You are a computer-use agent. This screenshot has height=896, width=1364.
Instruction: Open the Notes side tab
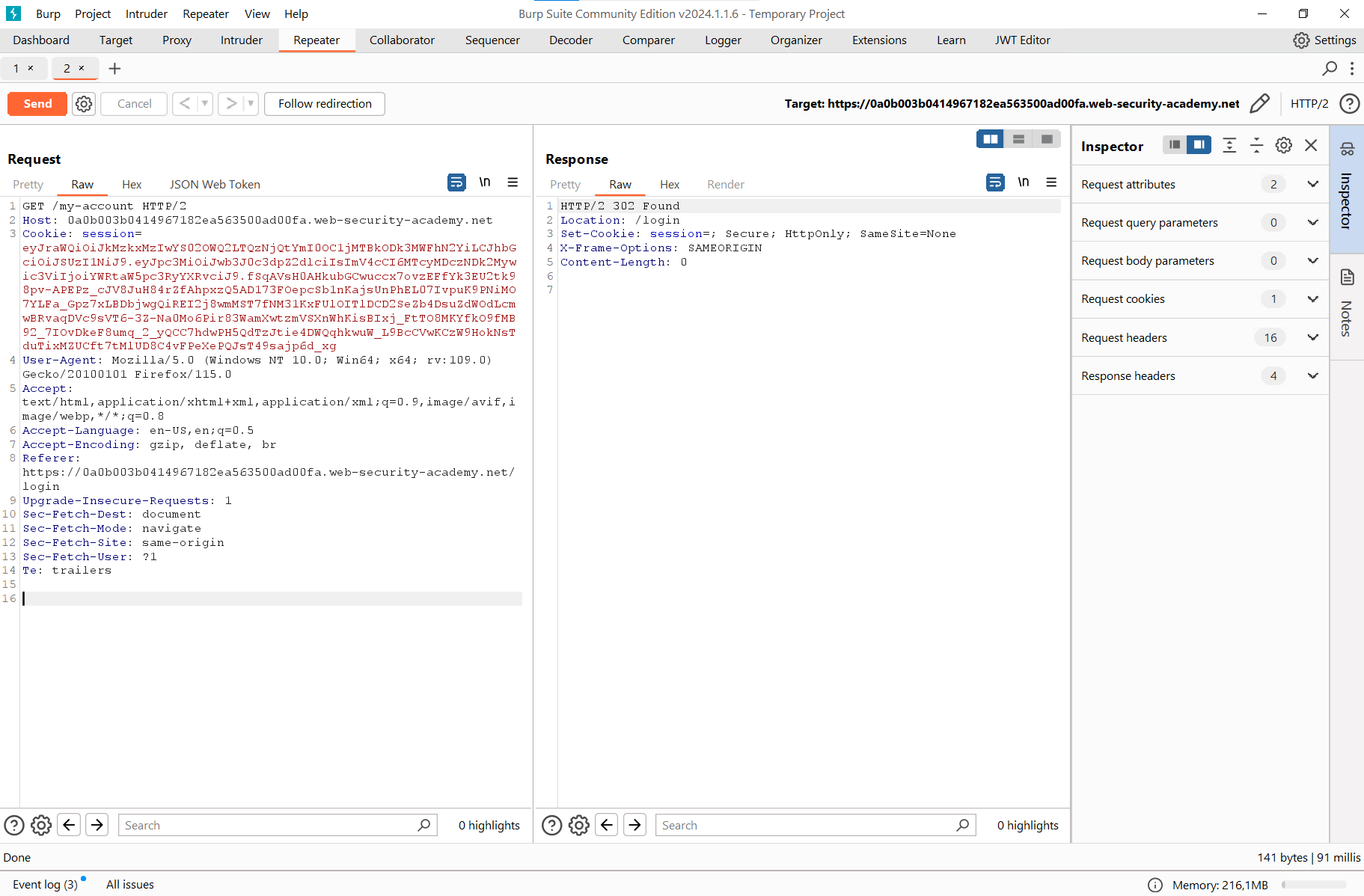click(1348, 307)
